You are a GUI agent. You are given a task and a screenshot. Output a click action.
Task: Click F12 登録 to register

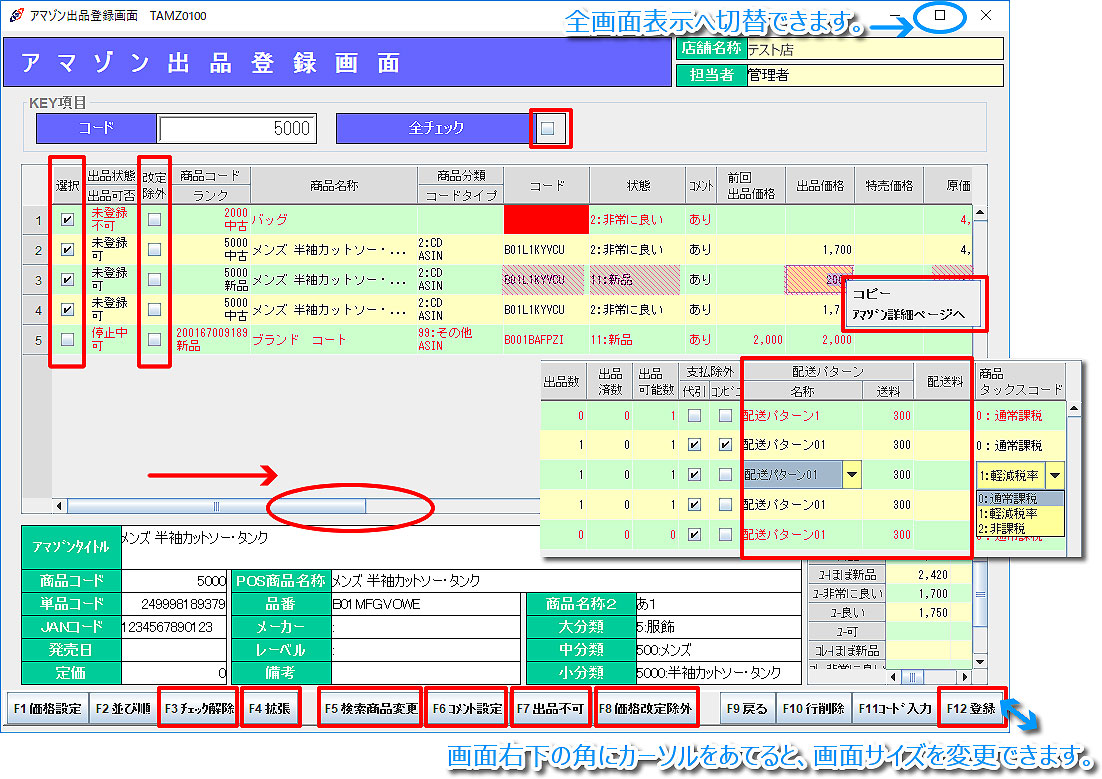click(970, 709)
